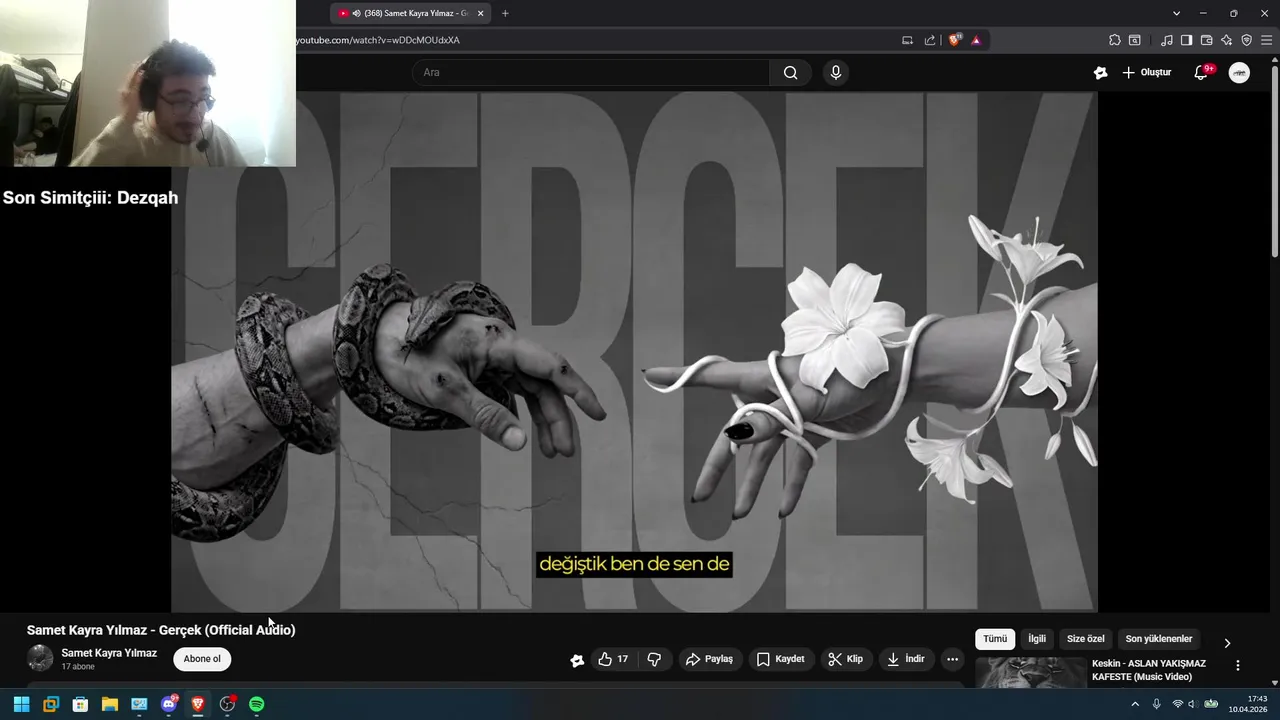This screenshot has width=1280, height=720.
Task: Click the volume speaker tray icon
Action: (x=1192, y=704)
